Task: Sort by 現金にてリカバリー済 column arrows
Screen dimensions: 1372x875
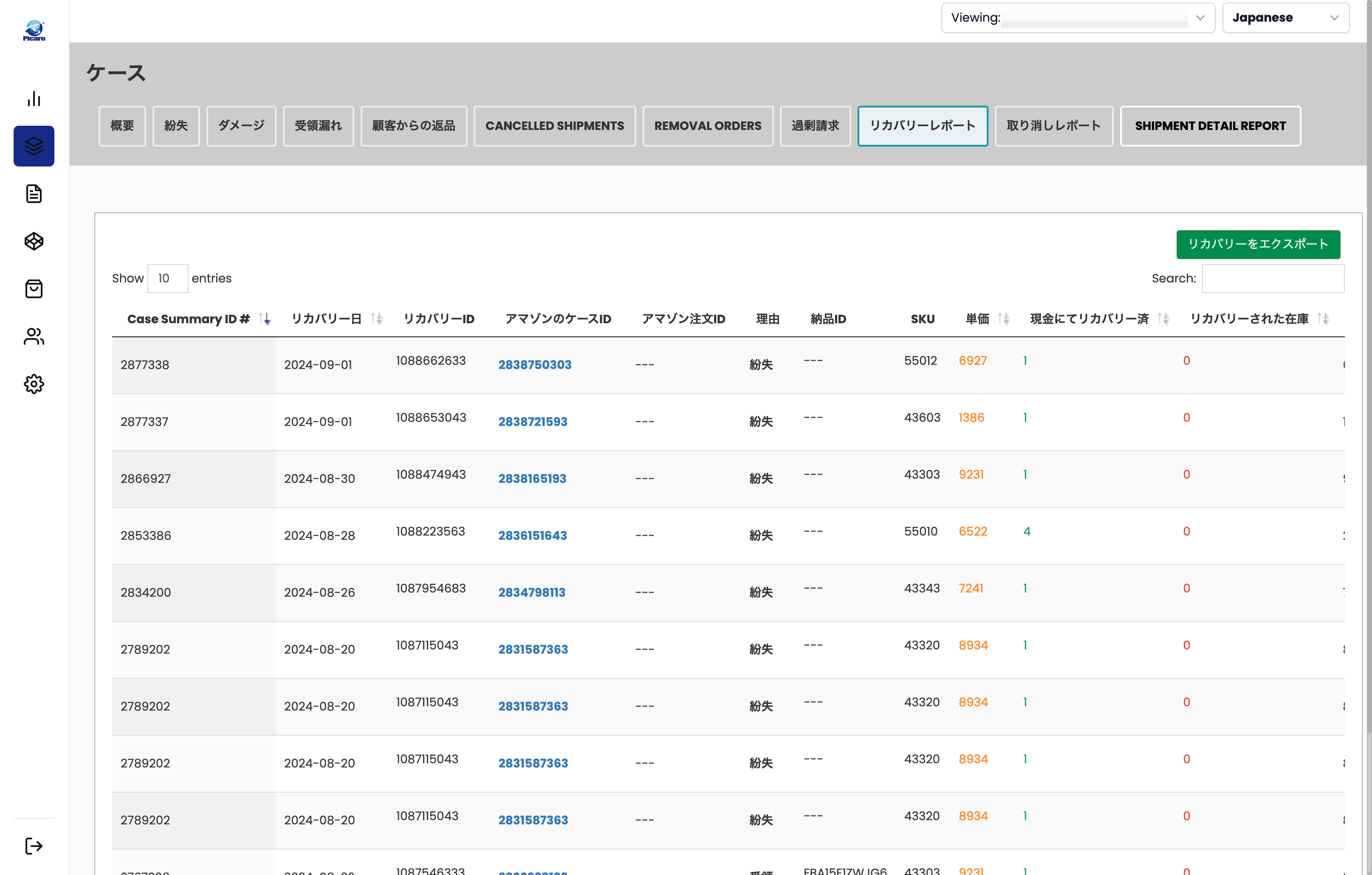Action: coord(1163,319)
